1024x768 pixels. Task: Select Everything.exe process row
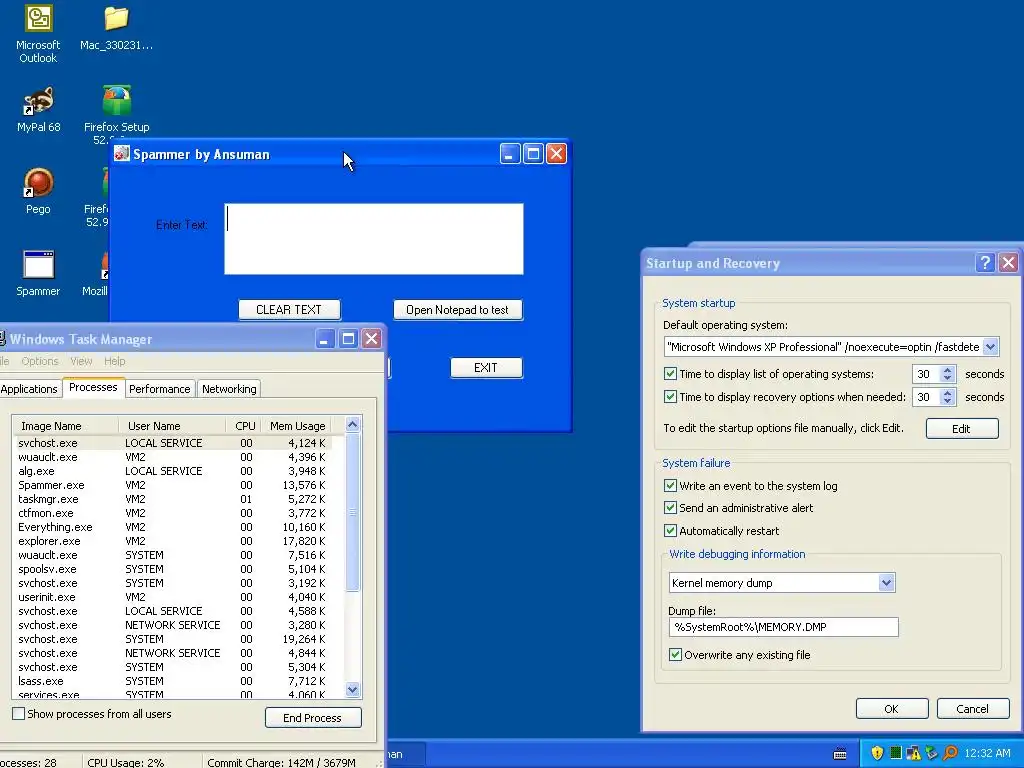tap(172, 527)
